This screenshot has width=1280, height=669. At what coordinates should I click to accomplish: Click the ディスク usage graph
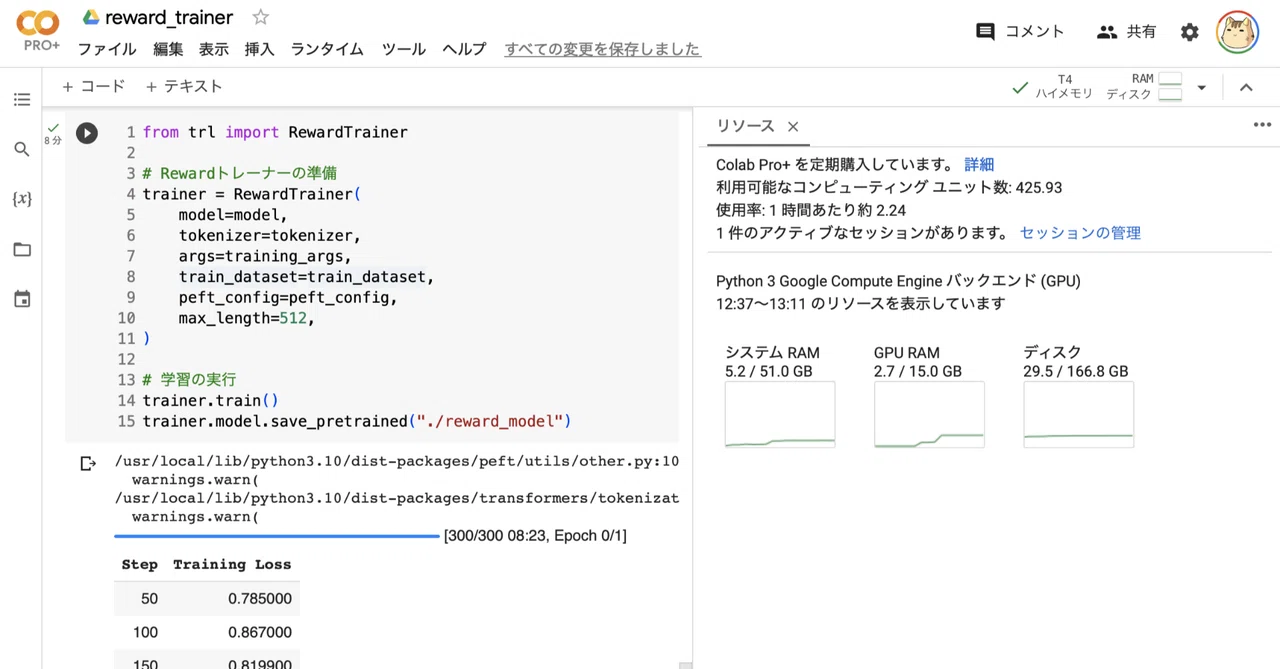pos(1079,414)
